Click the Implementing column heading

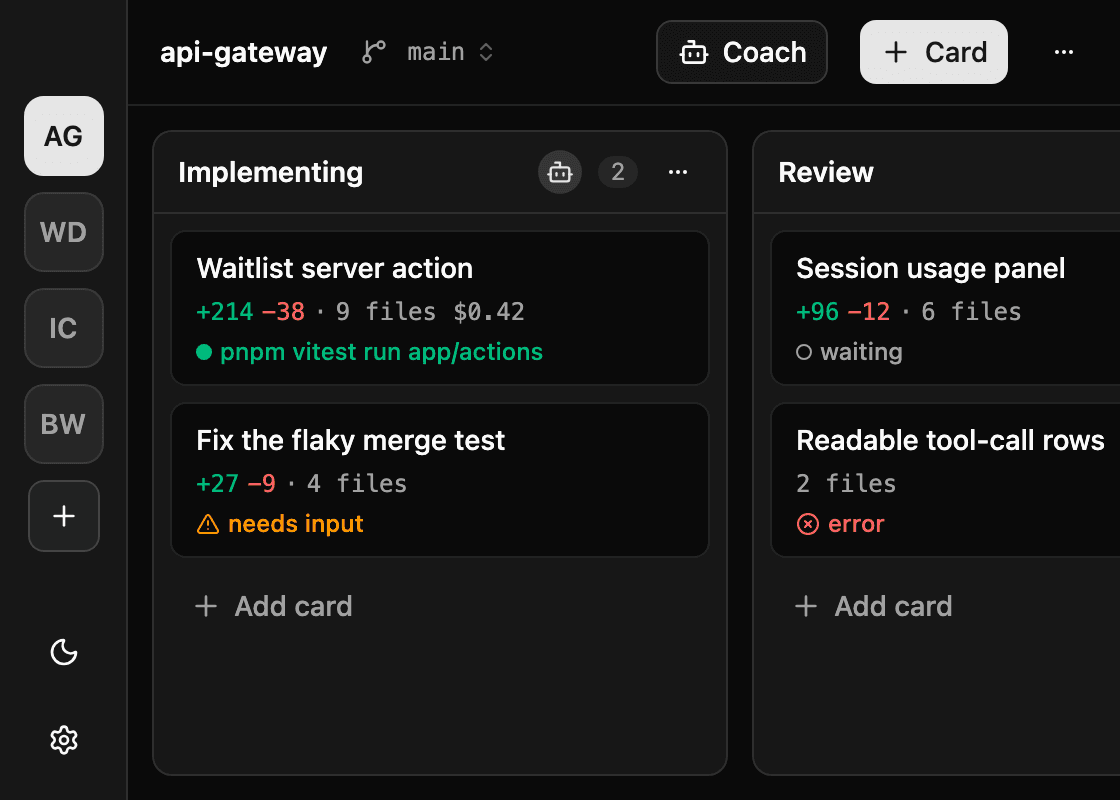[x=271, y=172]
